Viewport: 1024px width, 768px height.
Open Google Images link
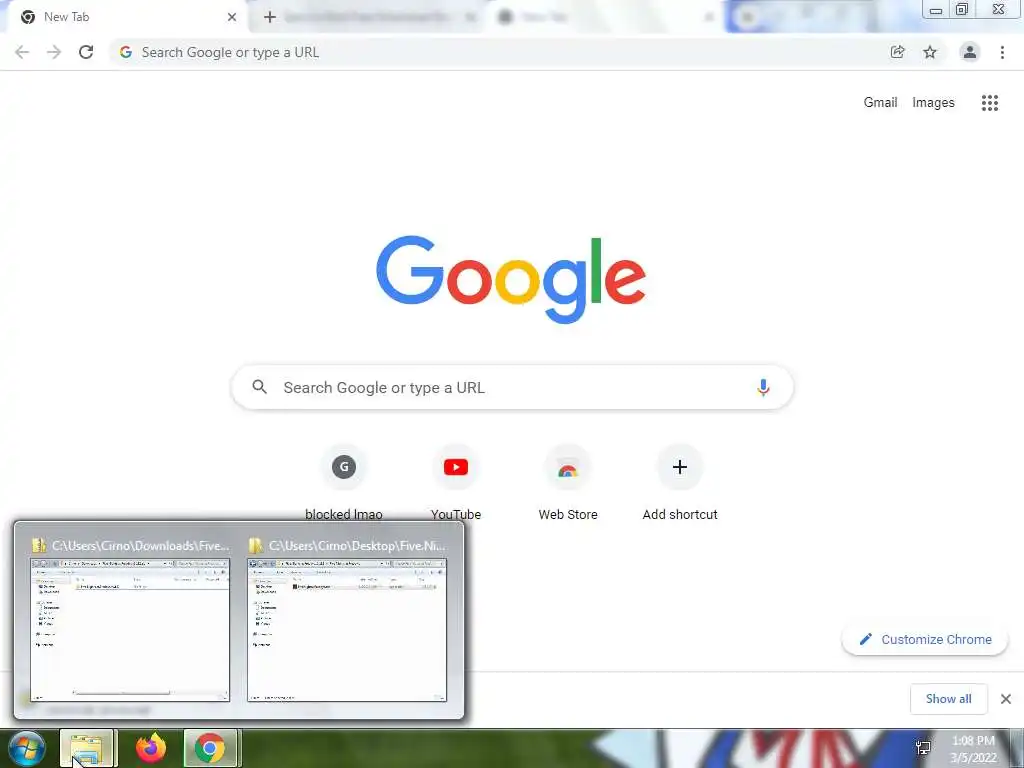[x=933, y=103]
